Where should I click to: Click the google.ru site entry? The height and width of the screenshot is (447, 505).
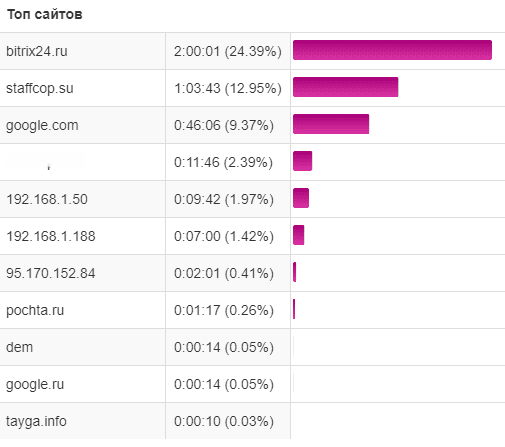pos(35,384)
